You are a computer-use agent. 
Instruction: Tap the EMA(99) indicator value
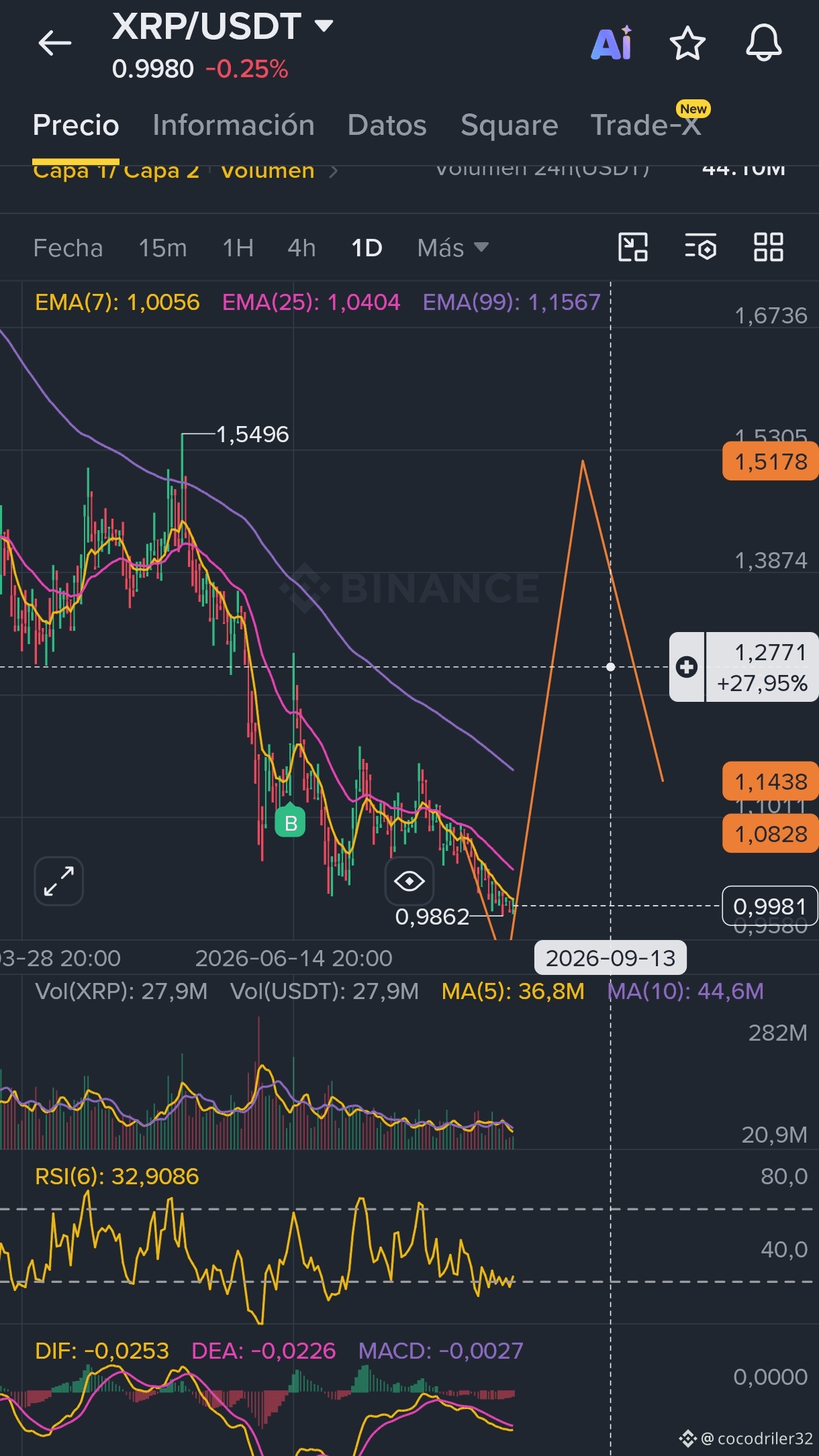click(512, 302)
